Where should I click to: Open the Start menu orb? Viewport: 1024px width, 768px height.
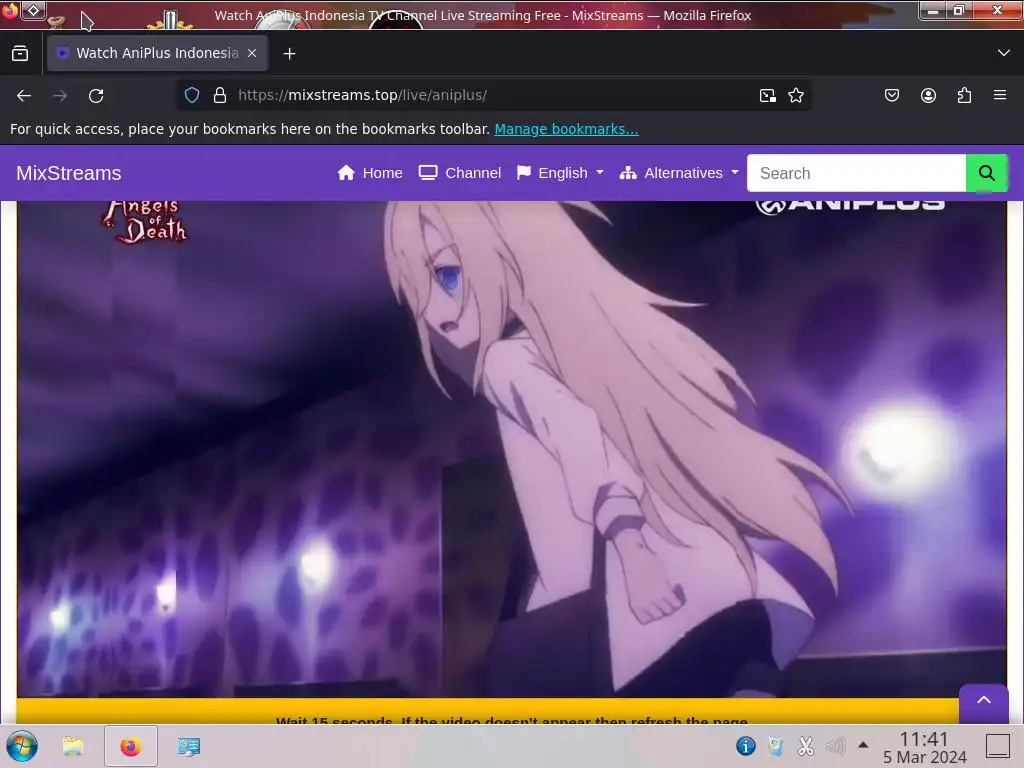tap(22, 746)
